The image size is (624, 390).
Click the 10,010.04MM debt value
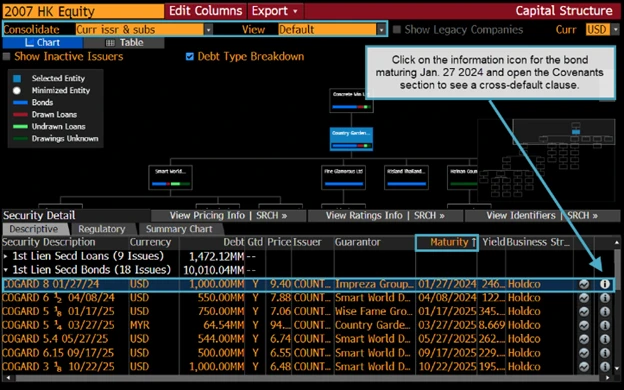click(214, 270)
